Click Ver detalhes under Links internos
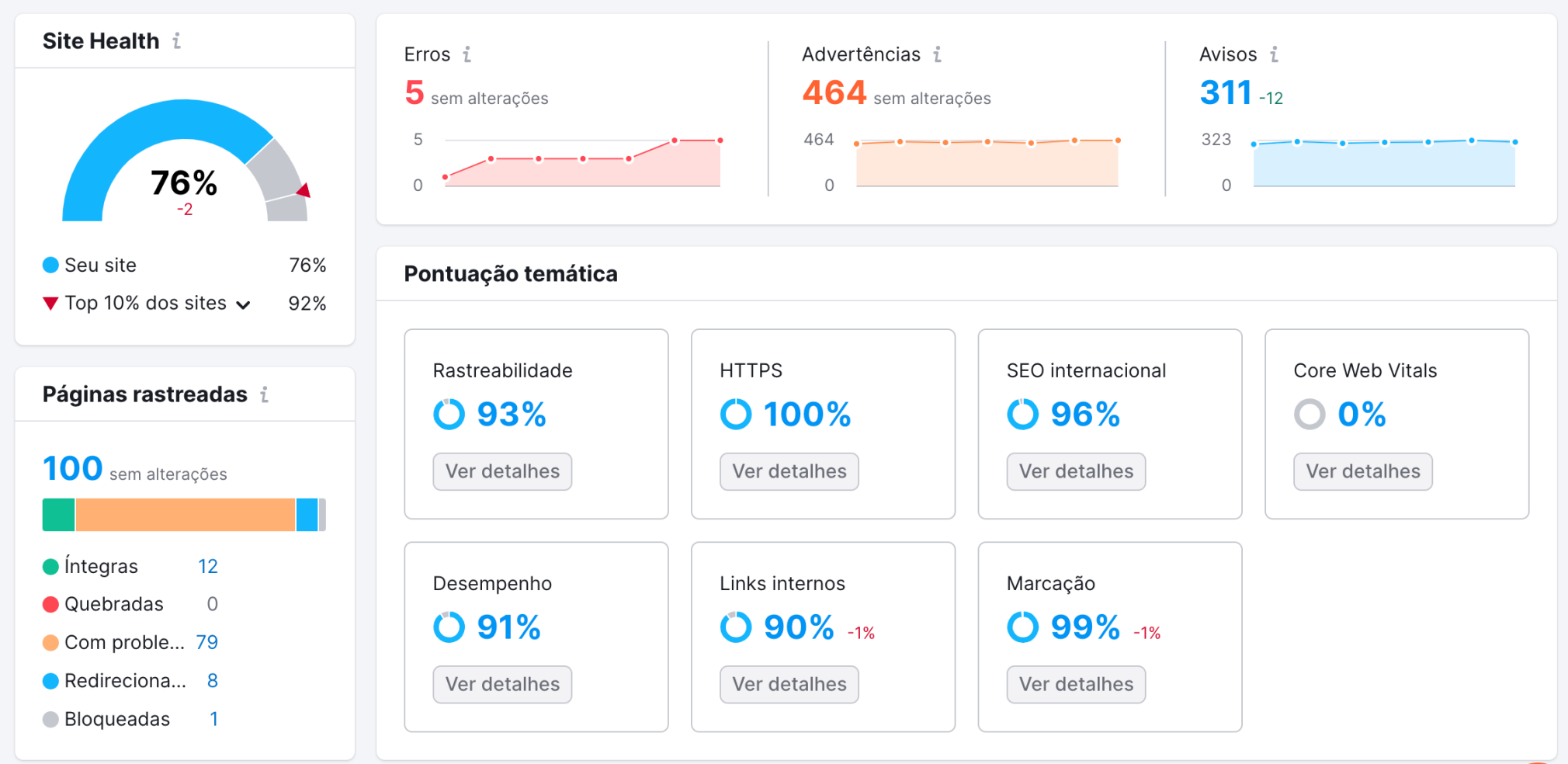This screenshot has width=1568, height=764. point(789,684)
